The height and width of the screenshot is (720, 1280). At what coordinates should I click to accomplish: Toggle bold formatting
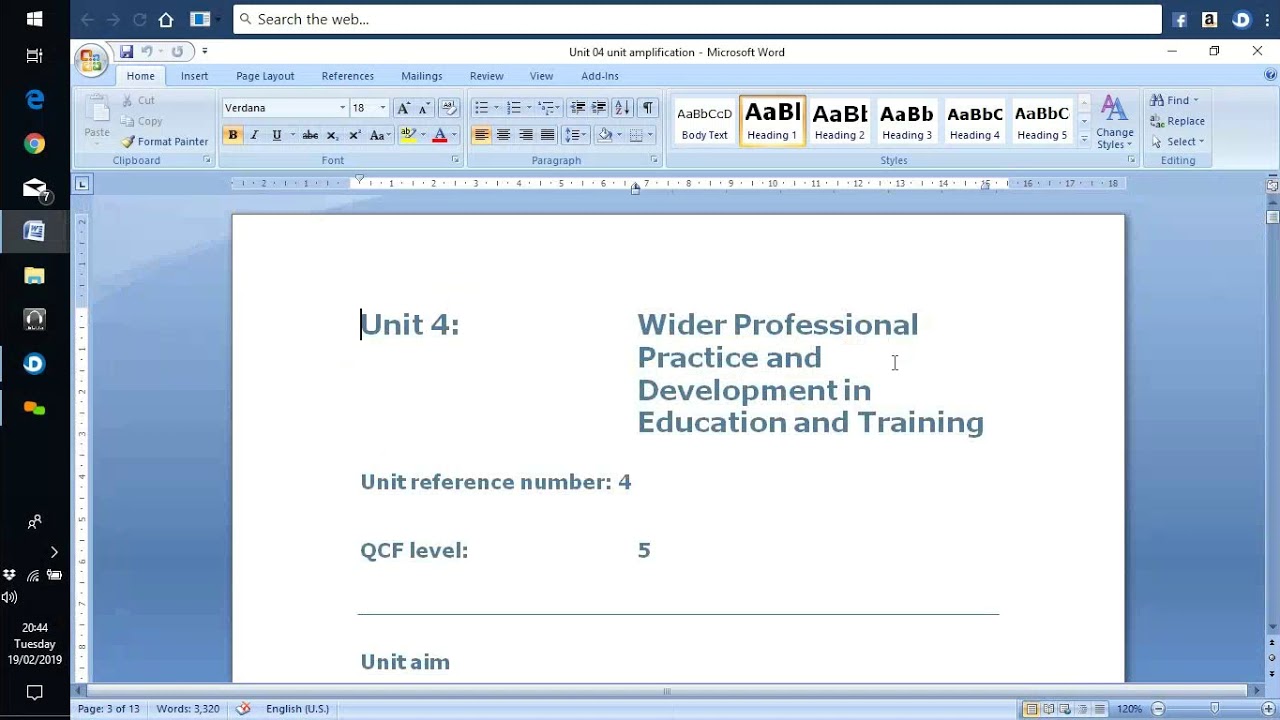(233, 135)
